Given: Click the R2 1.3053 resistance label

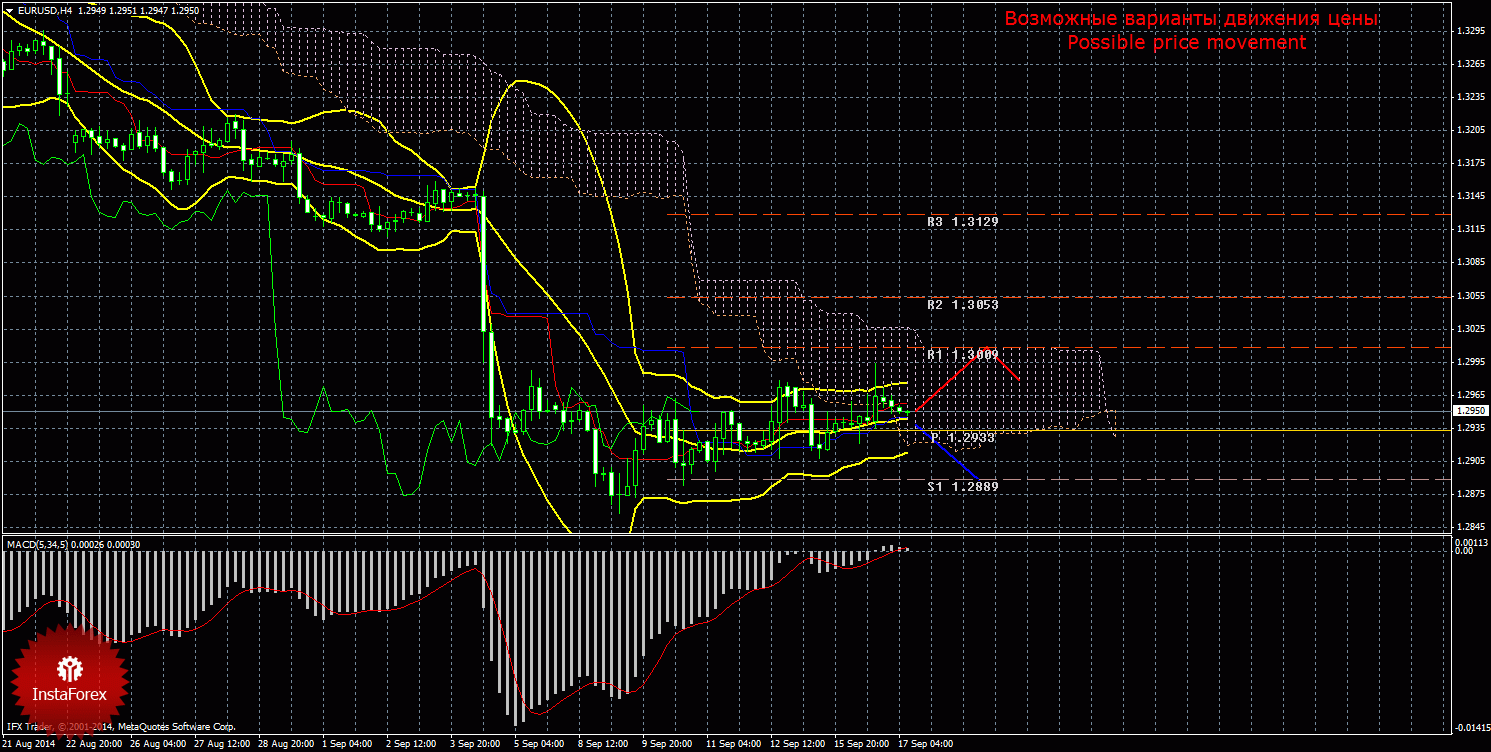Looking at the screenshot, I should pyautogui.click(x=963, y=304).
